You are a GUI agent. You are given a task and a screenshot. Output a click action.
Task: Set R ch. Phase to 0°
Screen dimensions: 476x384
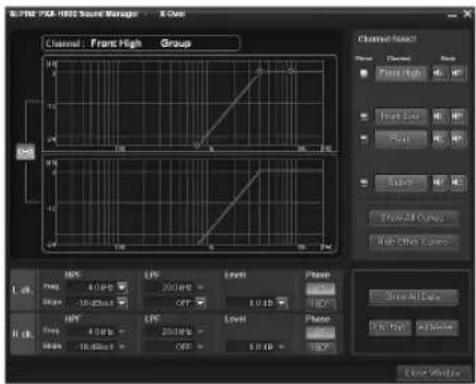(320, 332)
